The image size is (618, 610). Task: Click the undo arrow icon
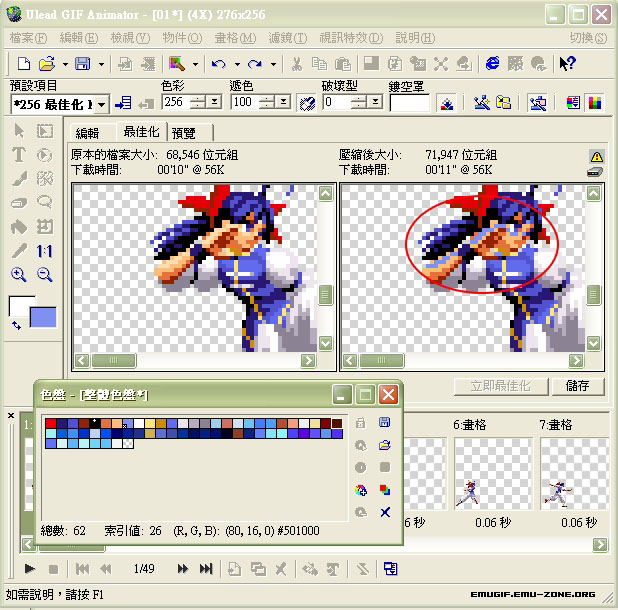pyautogui.click(x=218, y=63)
